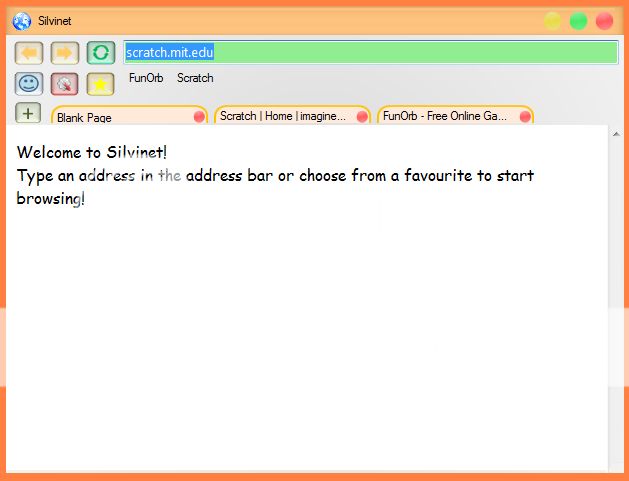Open the FunOrb favourite link

[x=146, y=78]
